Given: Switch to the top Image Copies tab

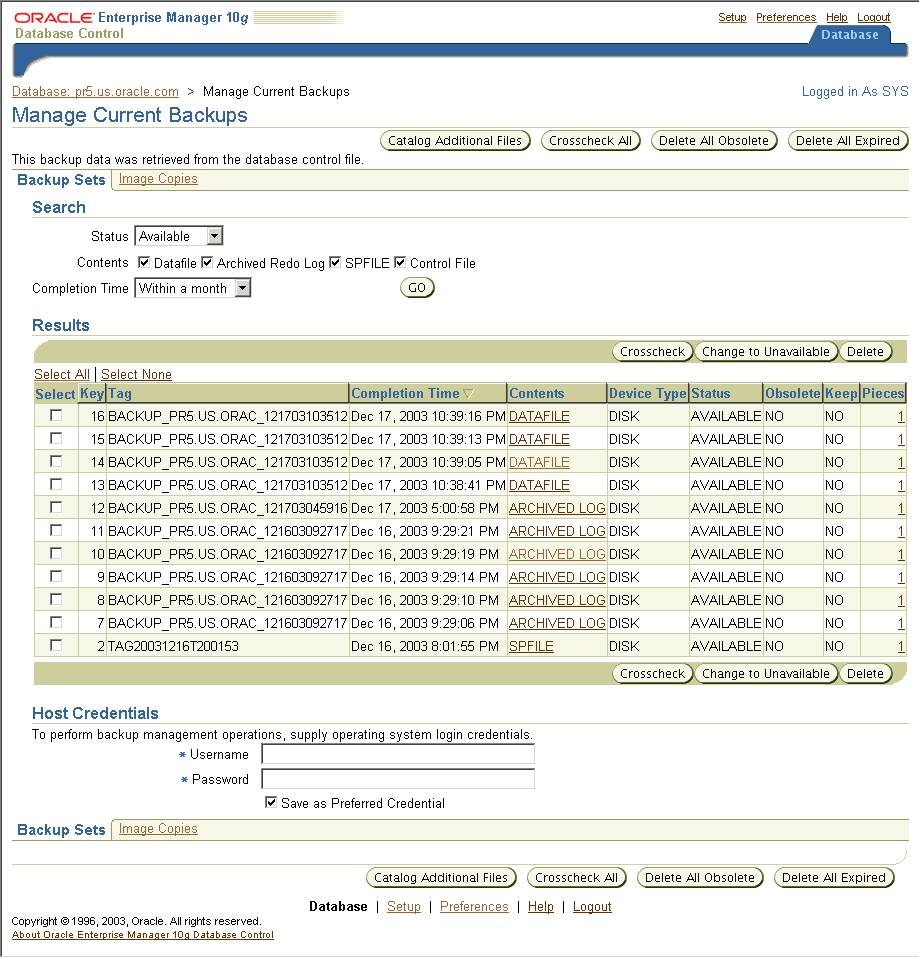Looking at the screenshot, I should (158, 179).
